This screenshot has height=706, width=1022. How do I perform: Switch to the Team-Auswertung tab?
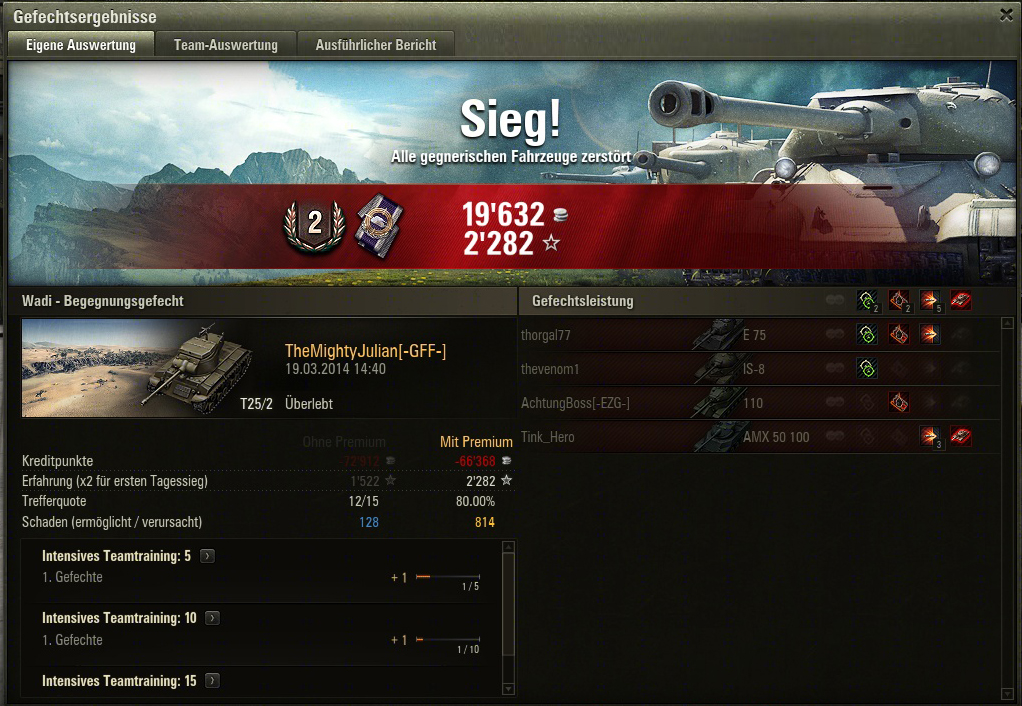tap(226, 45)
